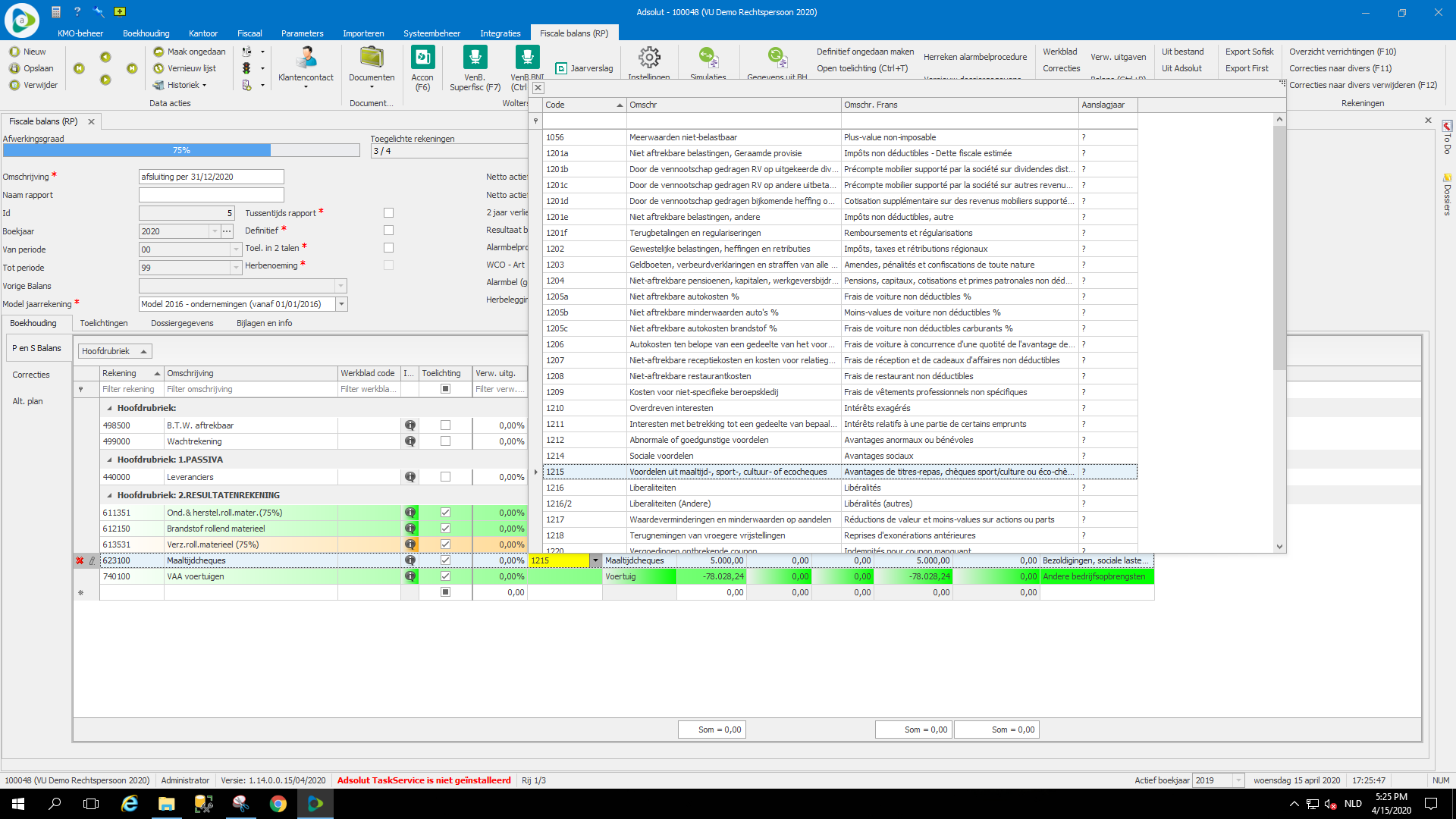The width and height of the screenshot is (1456, 819).
Task: Open the Boekhouding menu
Action: tap(146, 33)
